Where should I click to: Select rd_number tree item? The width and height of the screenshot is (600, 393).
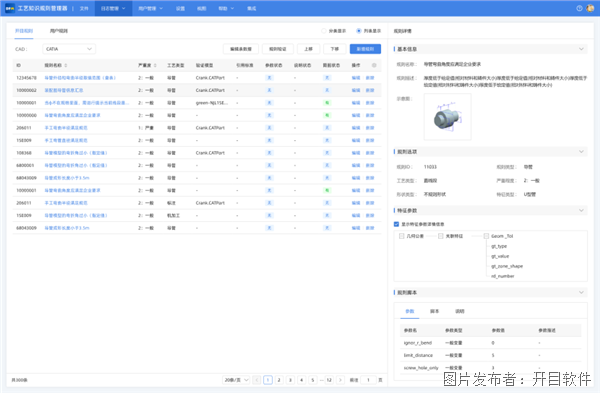tap(503, 276)
